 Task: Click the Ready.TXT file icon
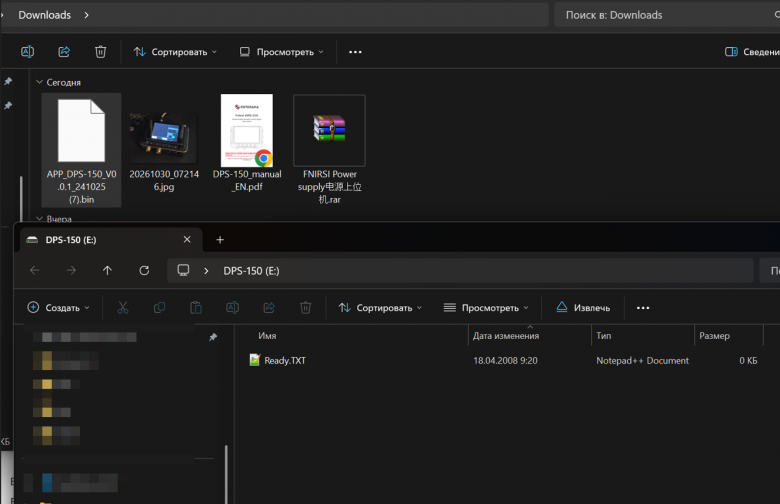pos(255,360)
